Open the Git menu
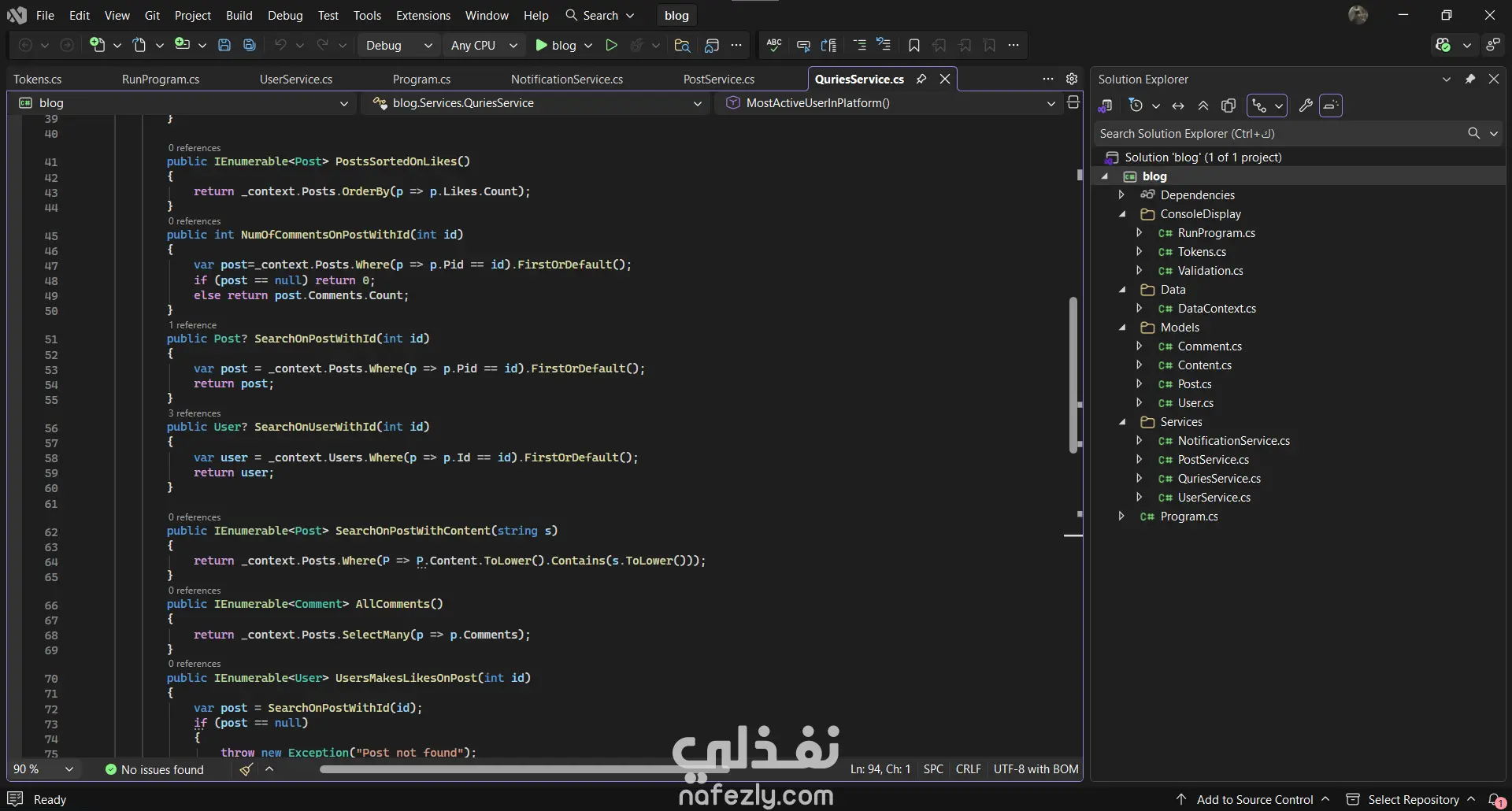The width and height of the screenshot is (1512, 811). point(152,15)
